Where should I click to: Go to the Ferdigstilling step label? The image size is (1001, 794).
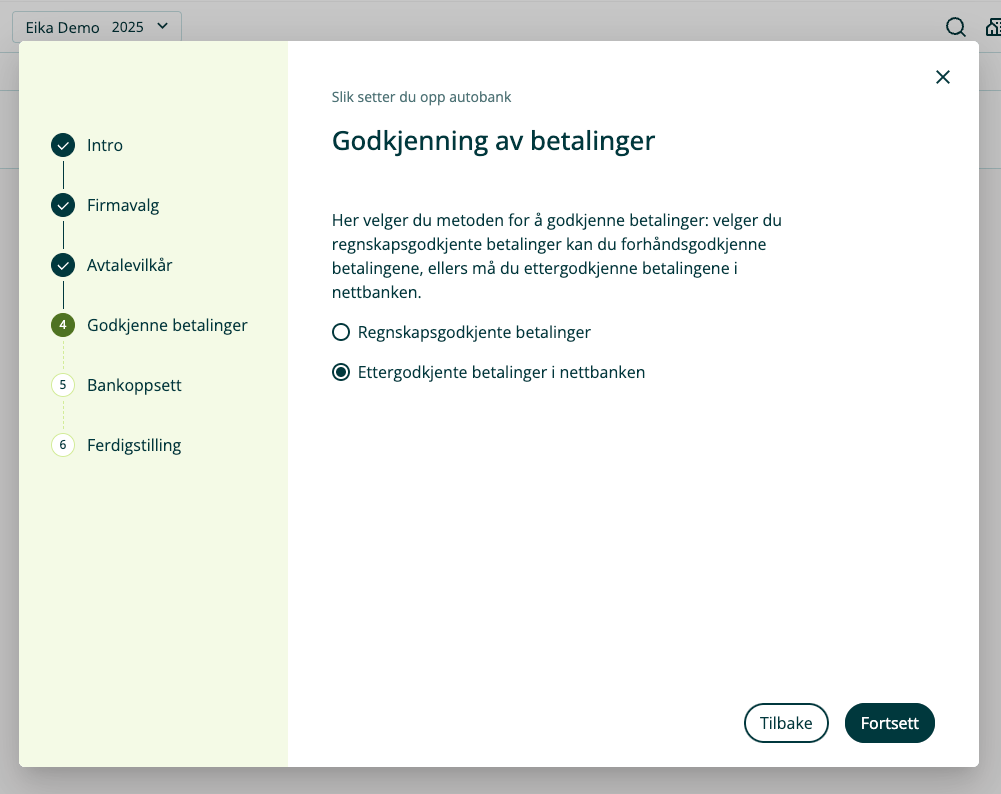click(134, 445)
